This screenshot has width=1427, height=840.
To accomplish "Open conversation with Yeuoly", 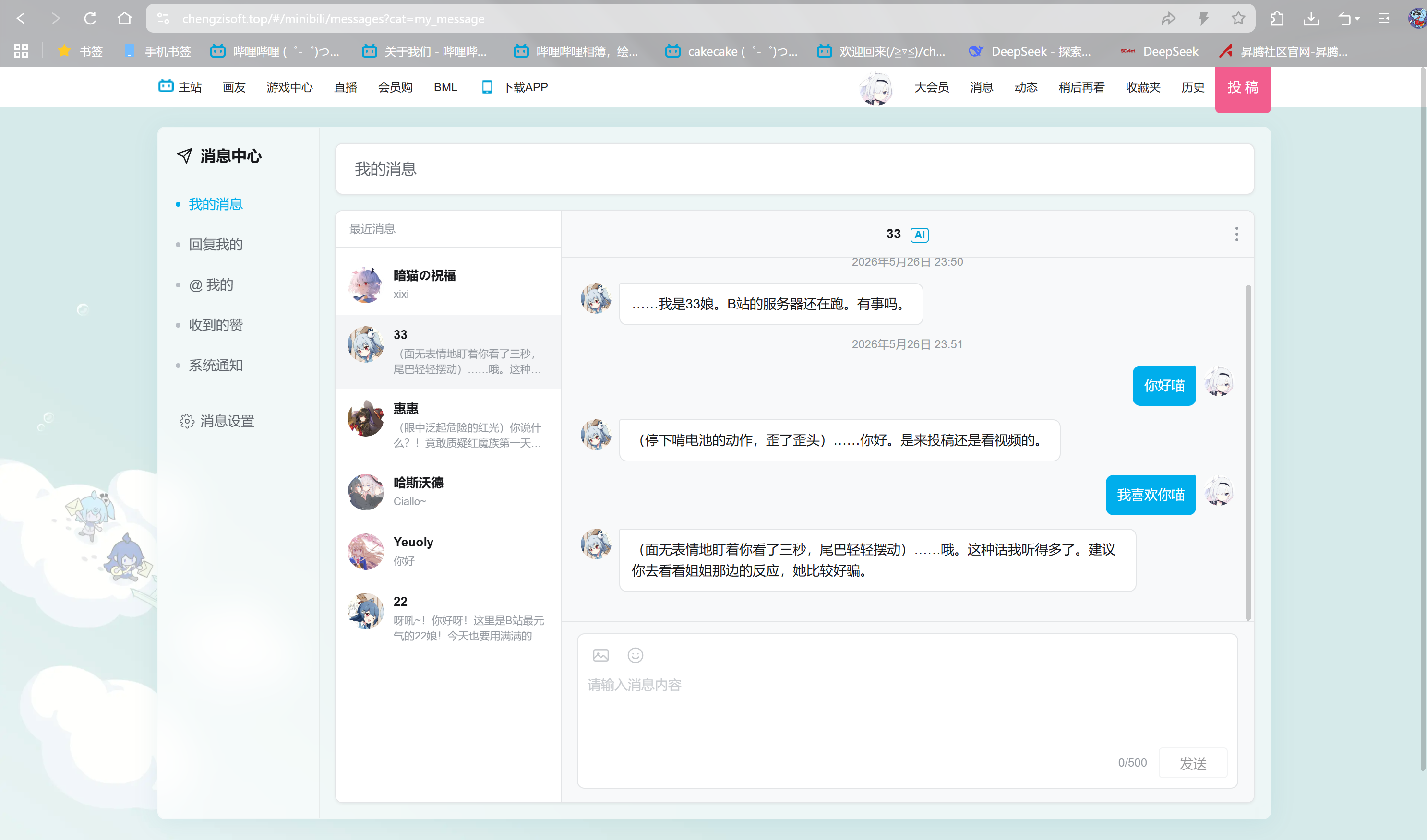I will (448, 551).
